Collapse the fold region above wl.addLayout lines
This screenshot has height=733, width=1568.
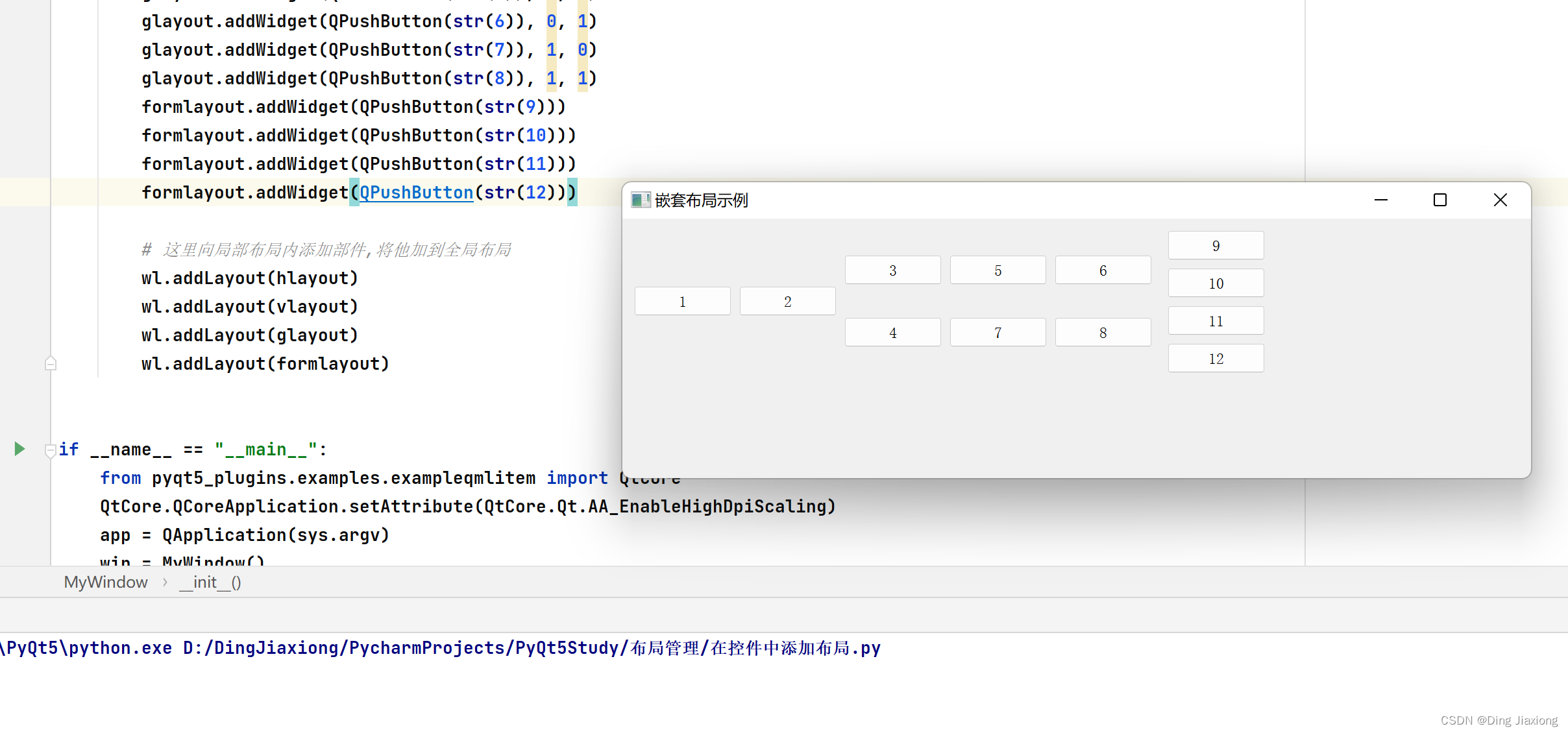(x=50, y=363)
